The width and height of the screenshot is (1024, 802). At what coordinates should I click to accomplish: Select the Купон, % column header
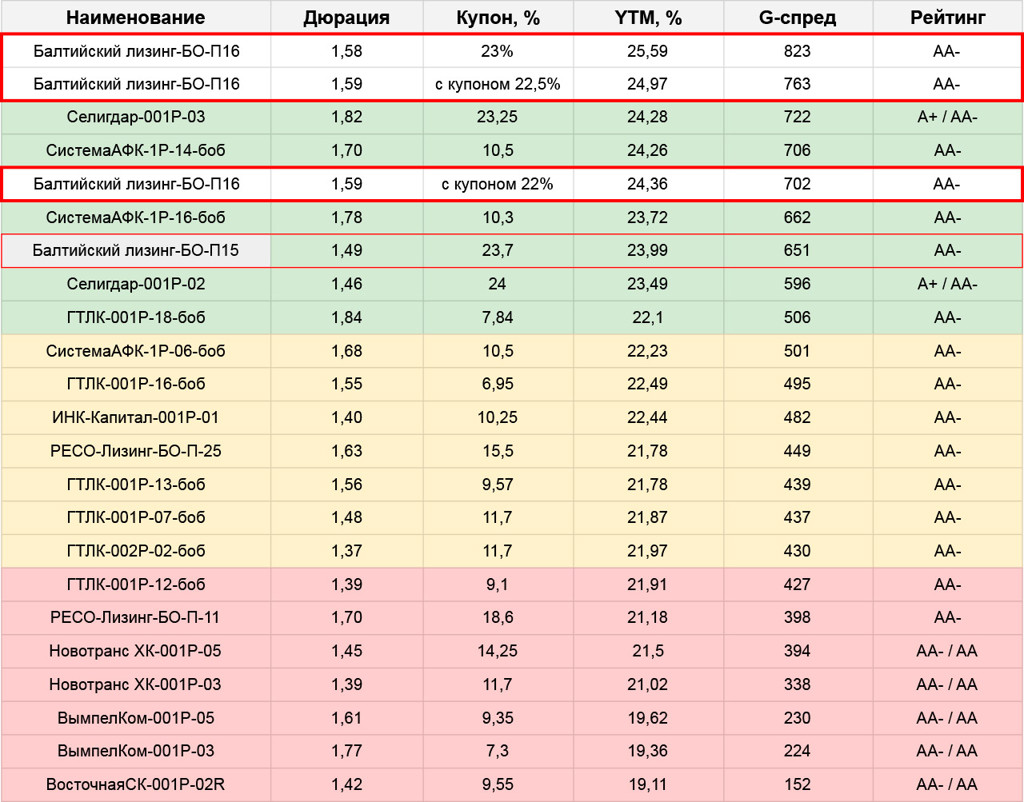[x=497, y=17]
